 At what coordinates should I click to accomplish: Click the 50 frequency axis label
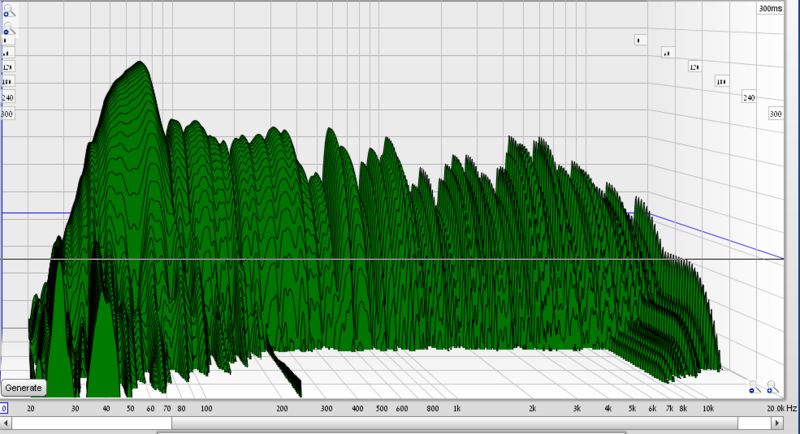pos(131,409)
